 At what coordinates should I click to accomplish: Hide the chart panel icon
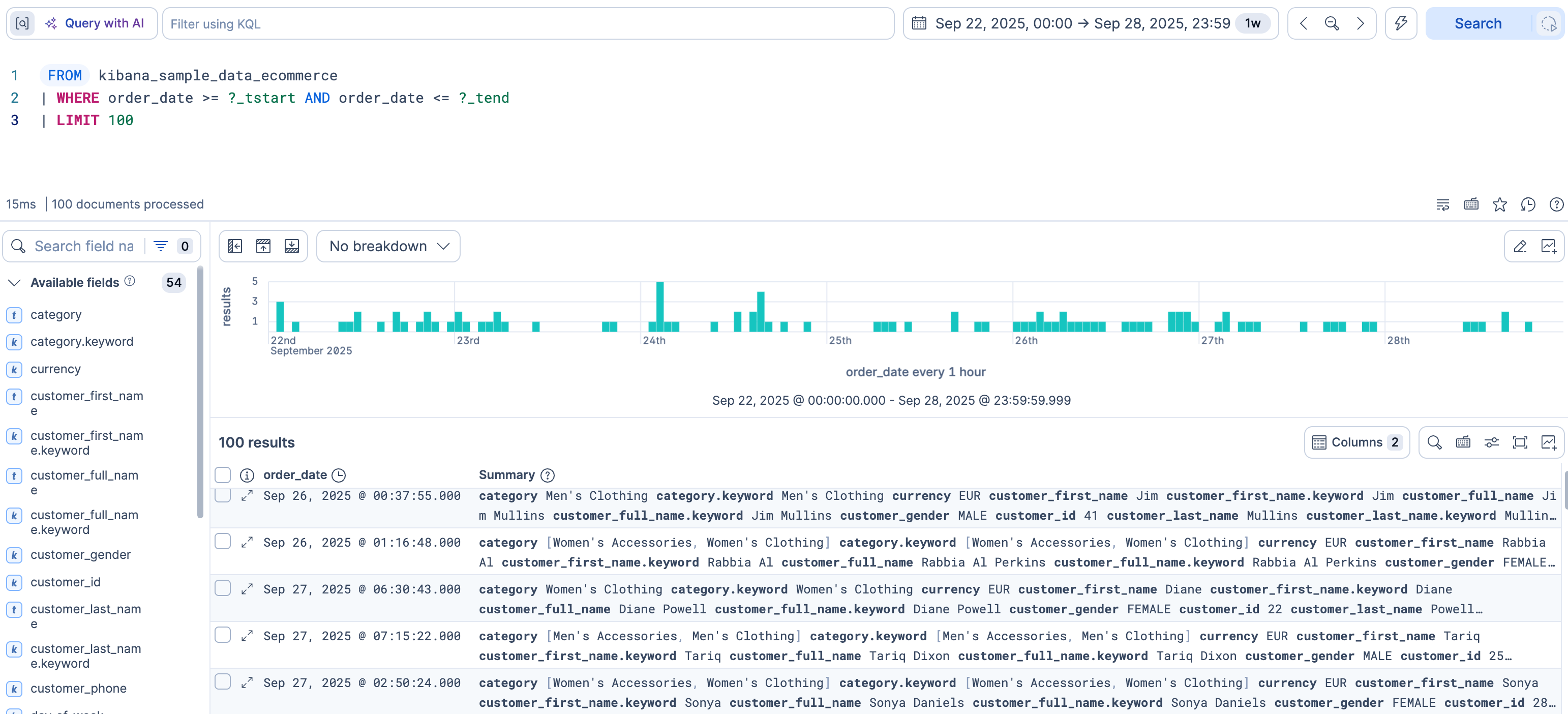click(x=263, y=246)
